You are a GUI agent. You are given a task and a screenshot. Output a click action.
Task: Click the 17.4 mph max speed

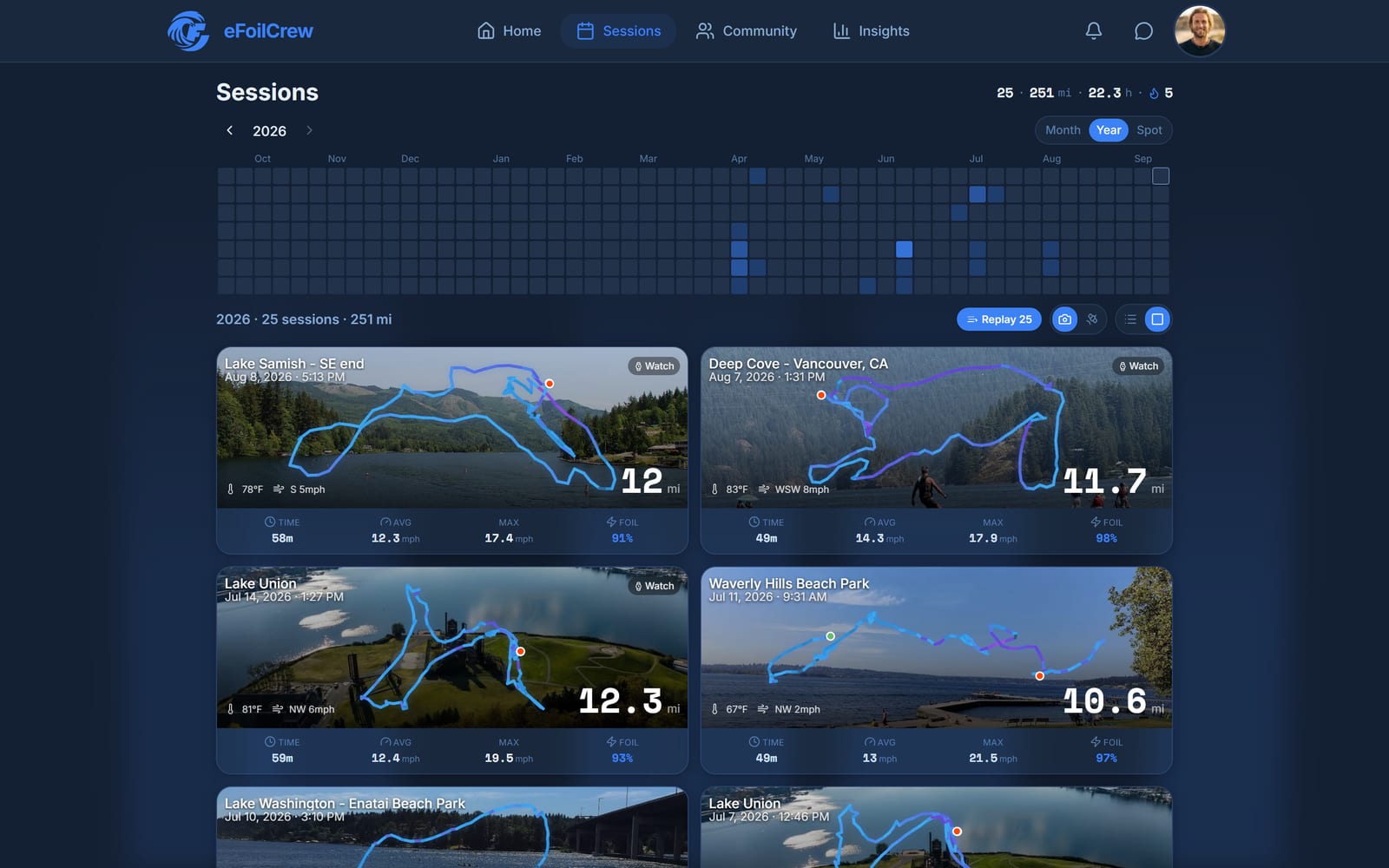(x=509, y=538)
